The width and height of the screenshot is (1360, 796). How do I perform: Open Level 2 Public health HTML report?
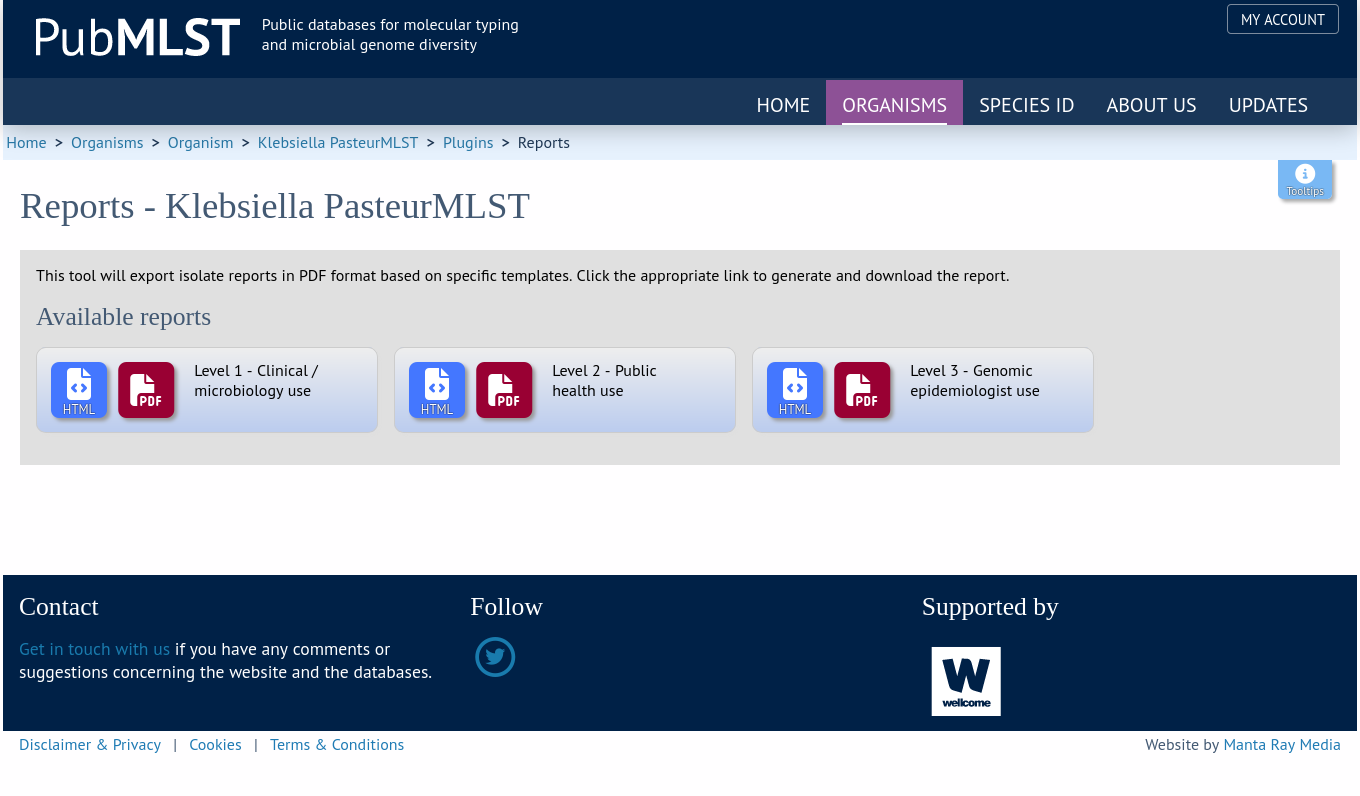(x=437, y=390)
